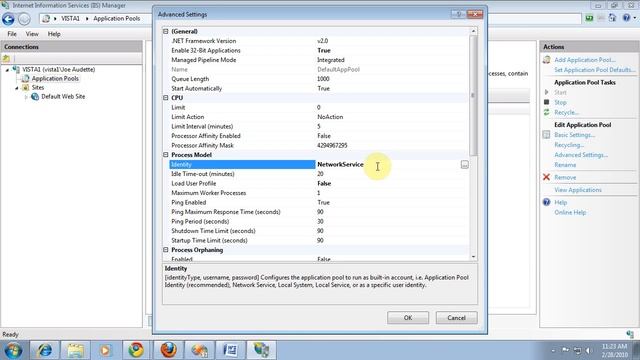Screen dimensions: 640x360
Task: Click Cancel in Advanced Settings dialog
Action: click(x=456, y=318)
